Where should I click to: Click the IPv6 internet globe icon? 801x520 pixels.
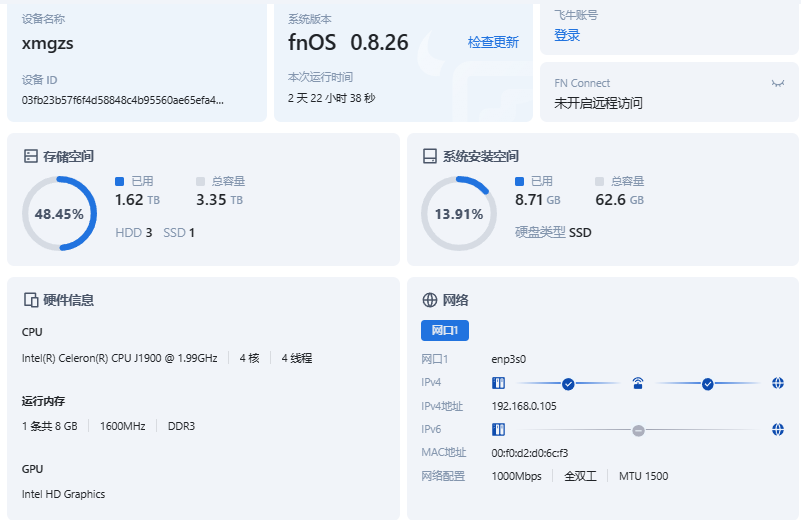point(778,430)
